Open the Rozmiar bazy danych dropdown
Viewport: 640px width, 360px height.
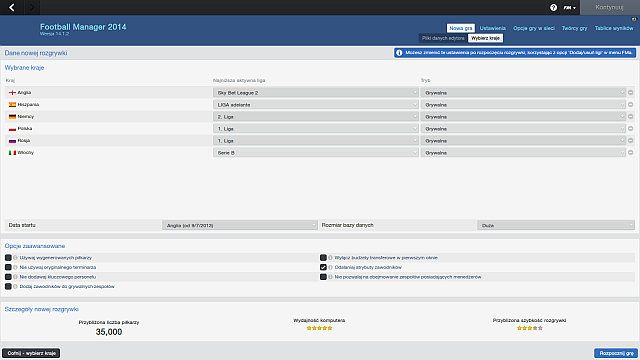(x=556, y=225)
